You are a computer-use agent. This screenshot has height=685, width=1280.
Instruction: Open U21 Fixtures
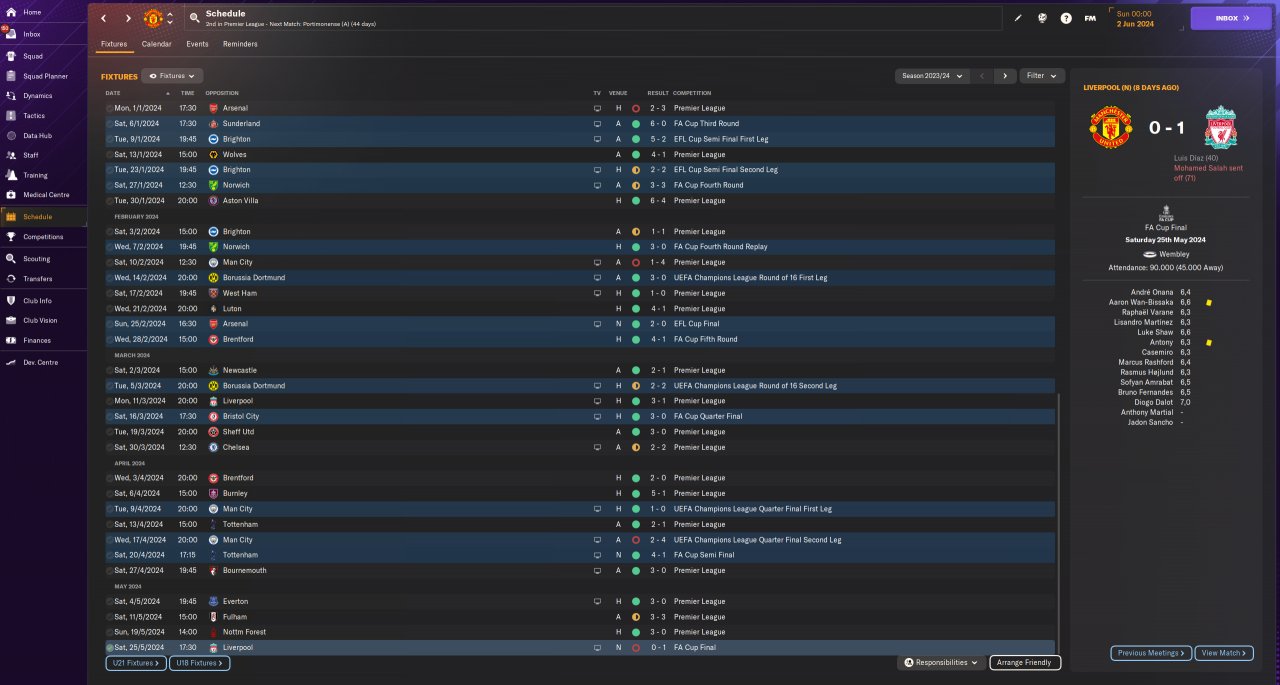tap(135, 663)
